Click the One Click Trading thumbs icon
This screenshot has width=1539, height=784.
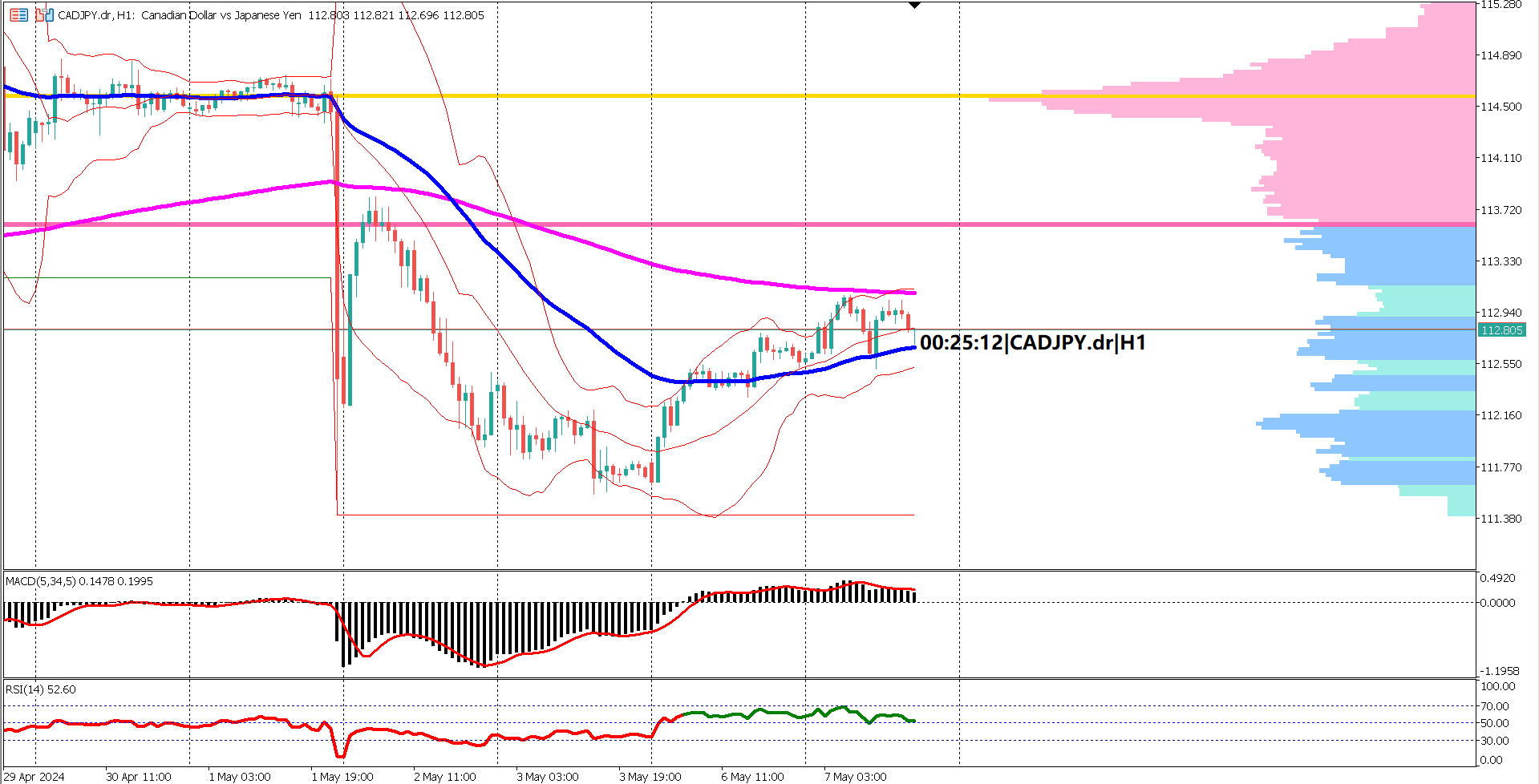click(x=44, y=14)
